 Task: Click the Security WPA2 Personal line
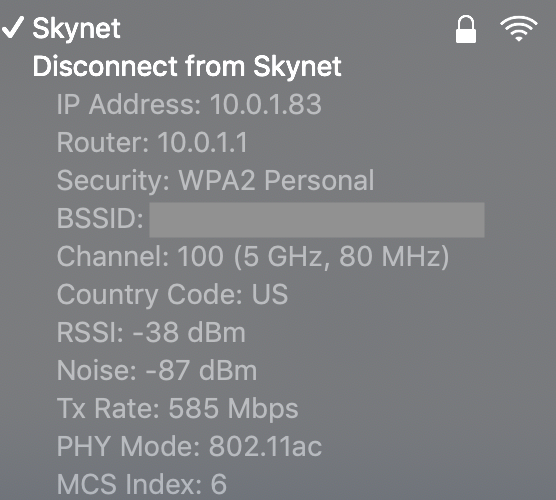(x=215, y=180)
